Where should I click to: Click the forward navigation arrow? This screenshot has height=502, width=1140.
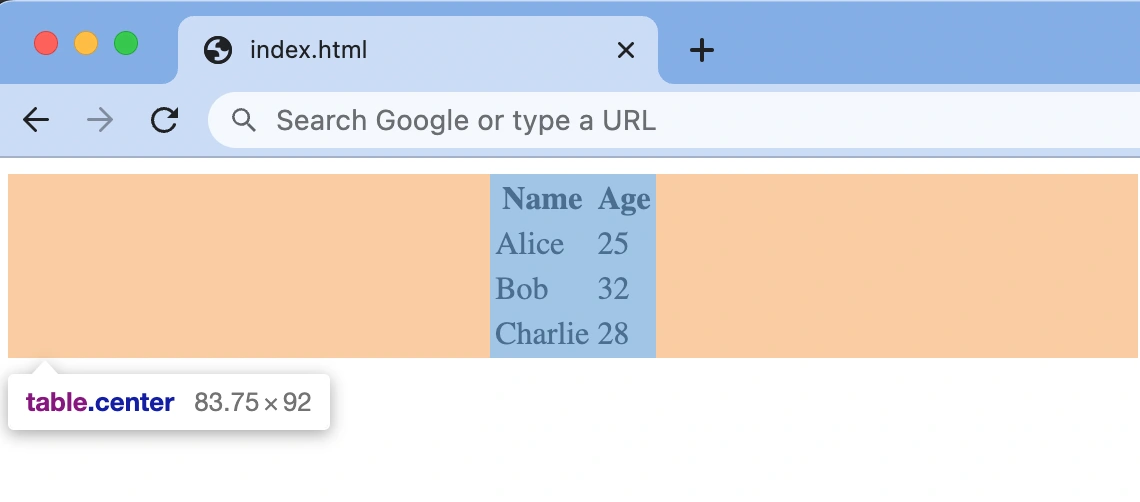click(100, 121)
